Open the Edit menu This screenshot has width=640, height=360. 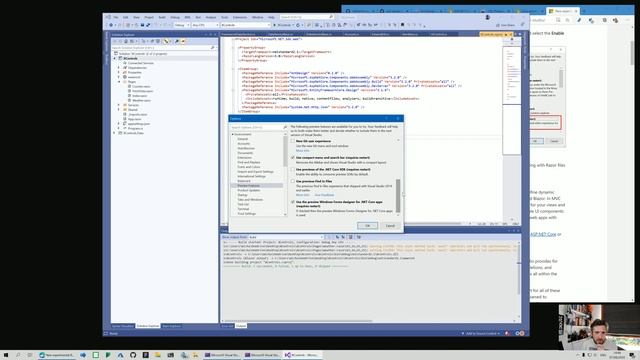click(125, 18)
